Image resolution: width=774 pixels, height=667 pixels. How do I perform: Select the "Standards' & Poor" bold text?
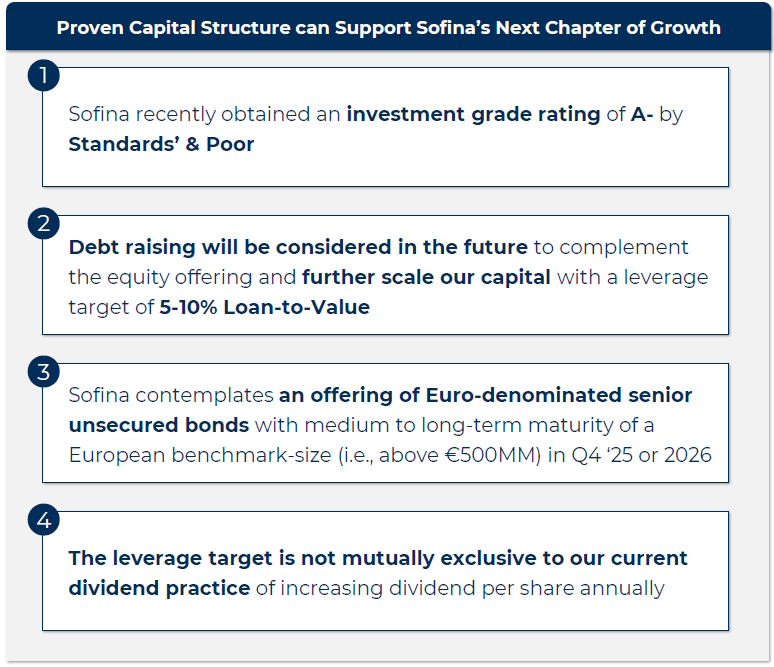[x=161, y=144]
